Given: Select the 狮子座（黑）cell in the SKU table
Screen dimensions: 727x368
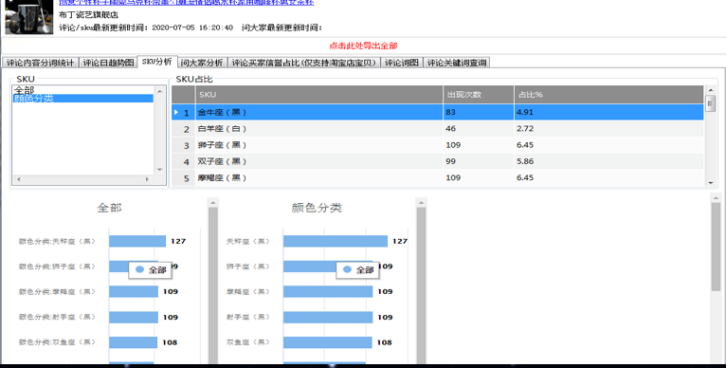Looking at the screenshot, I should tap(319, 145).
